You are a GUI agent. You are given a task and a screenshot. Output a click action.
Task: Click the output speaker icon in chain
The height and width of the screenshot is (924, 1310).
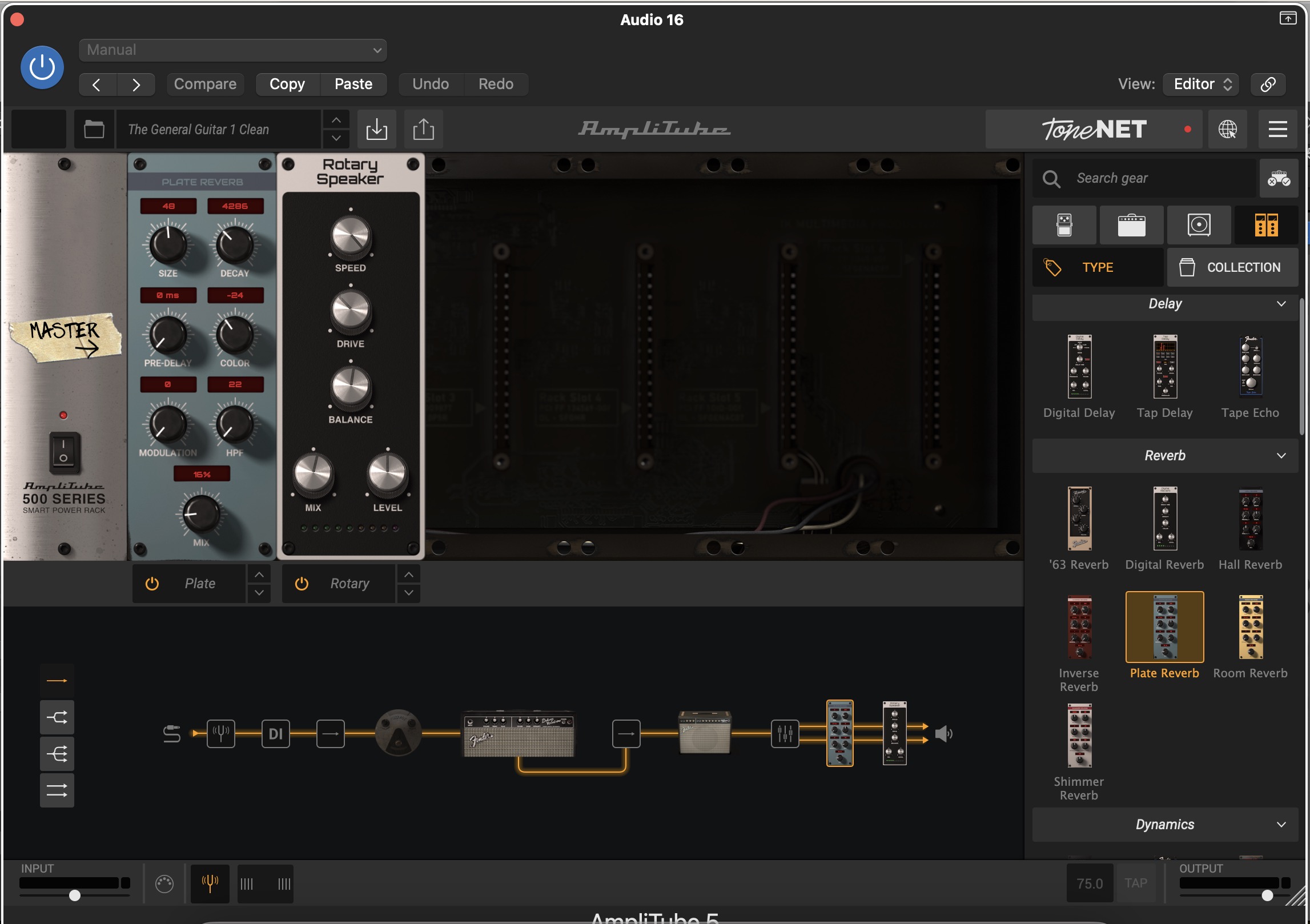(x=943, y=734)
